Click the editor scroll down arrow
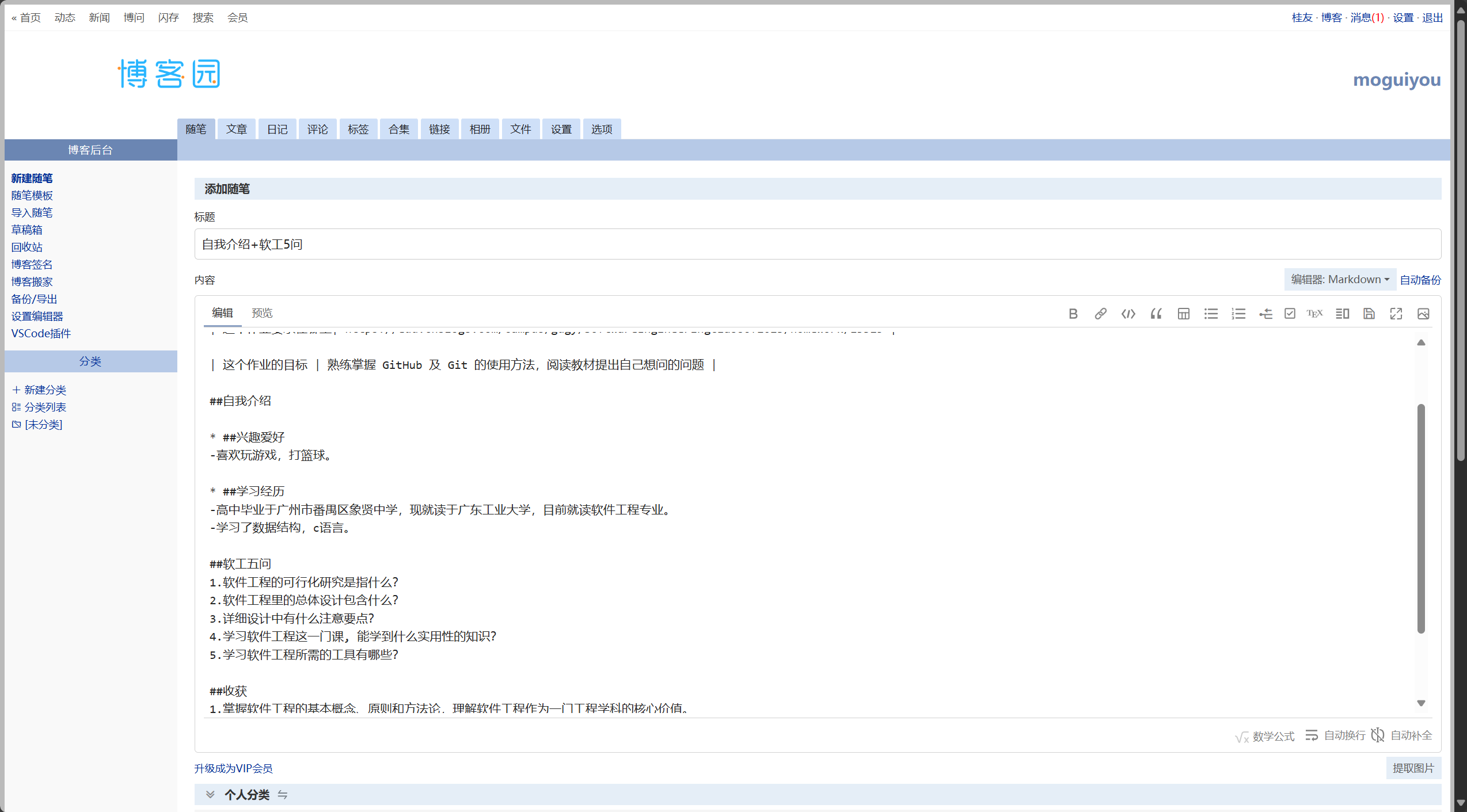The image size is (1467, 812). click(x=1421, y=703)
